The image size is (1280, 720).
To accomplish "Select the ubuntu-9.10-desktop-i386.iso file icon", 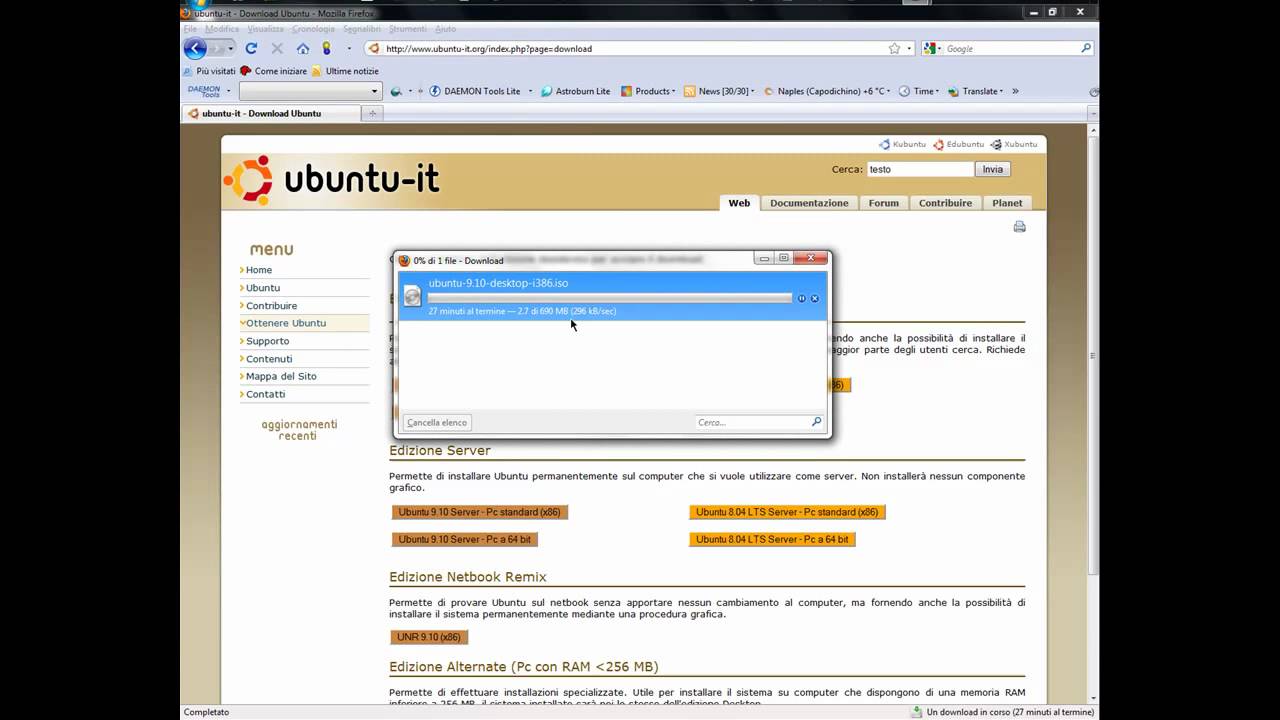I will point(412,295).
